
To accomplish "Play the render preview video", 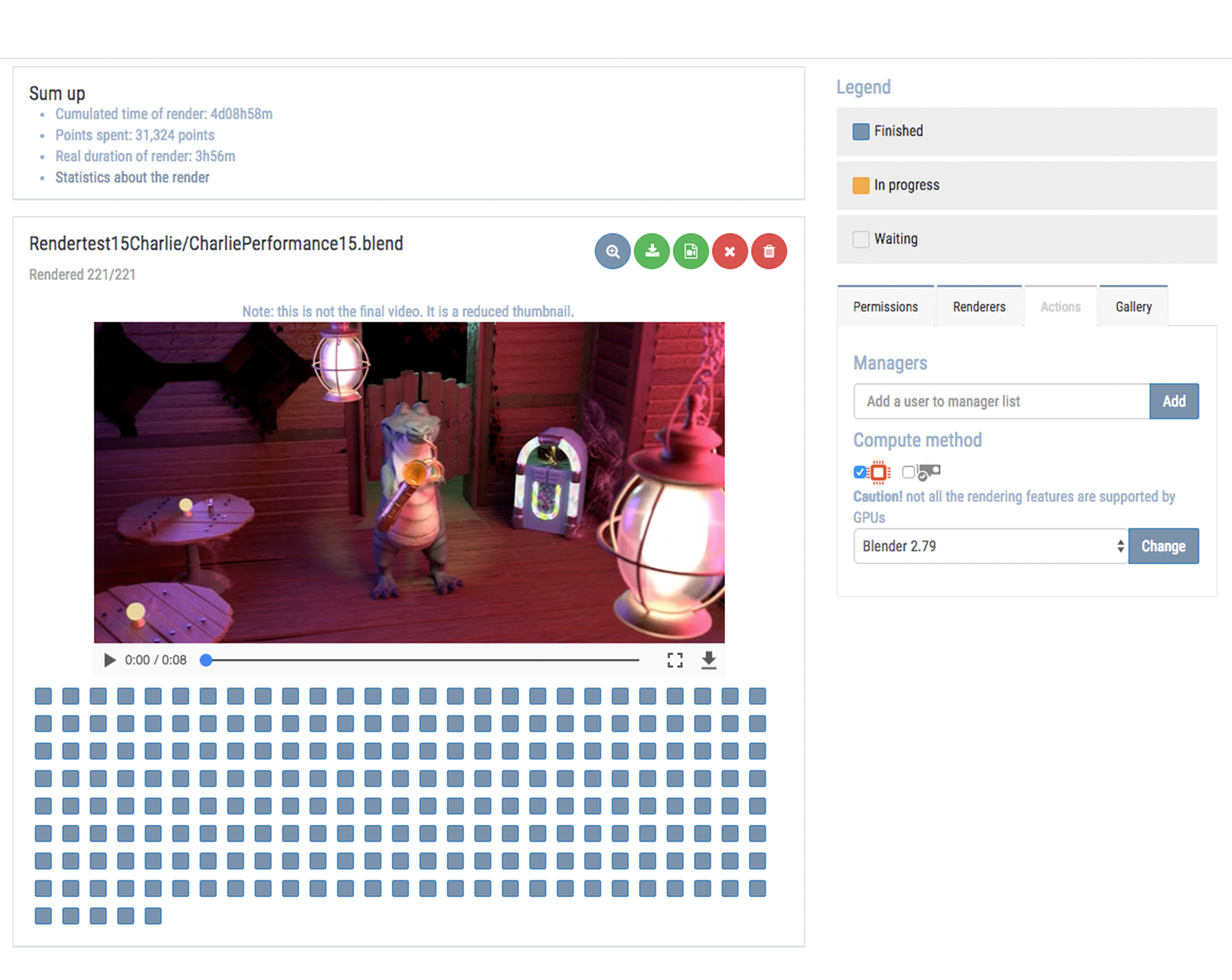I will point(110,660).
